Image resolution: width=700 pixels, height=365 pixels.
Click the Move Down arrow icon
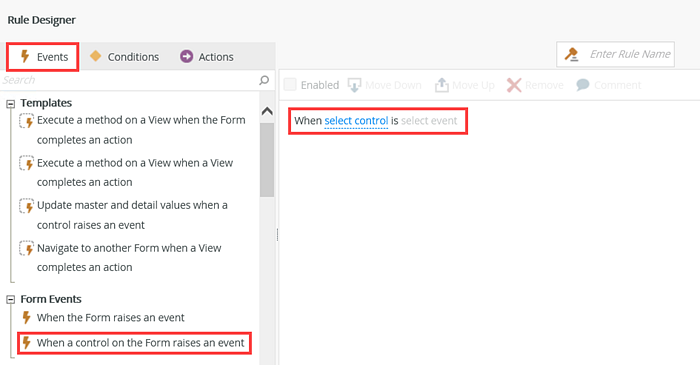click(x=354, y=85)
